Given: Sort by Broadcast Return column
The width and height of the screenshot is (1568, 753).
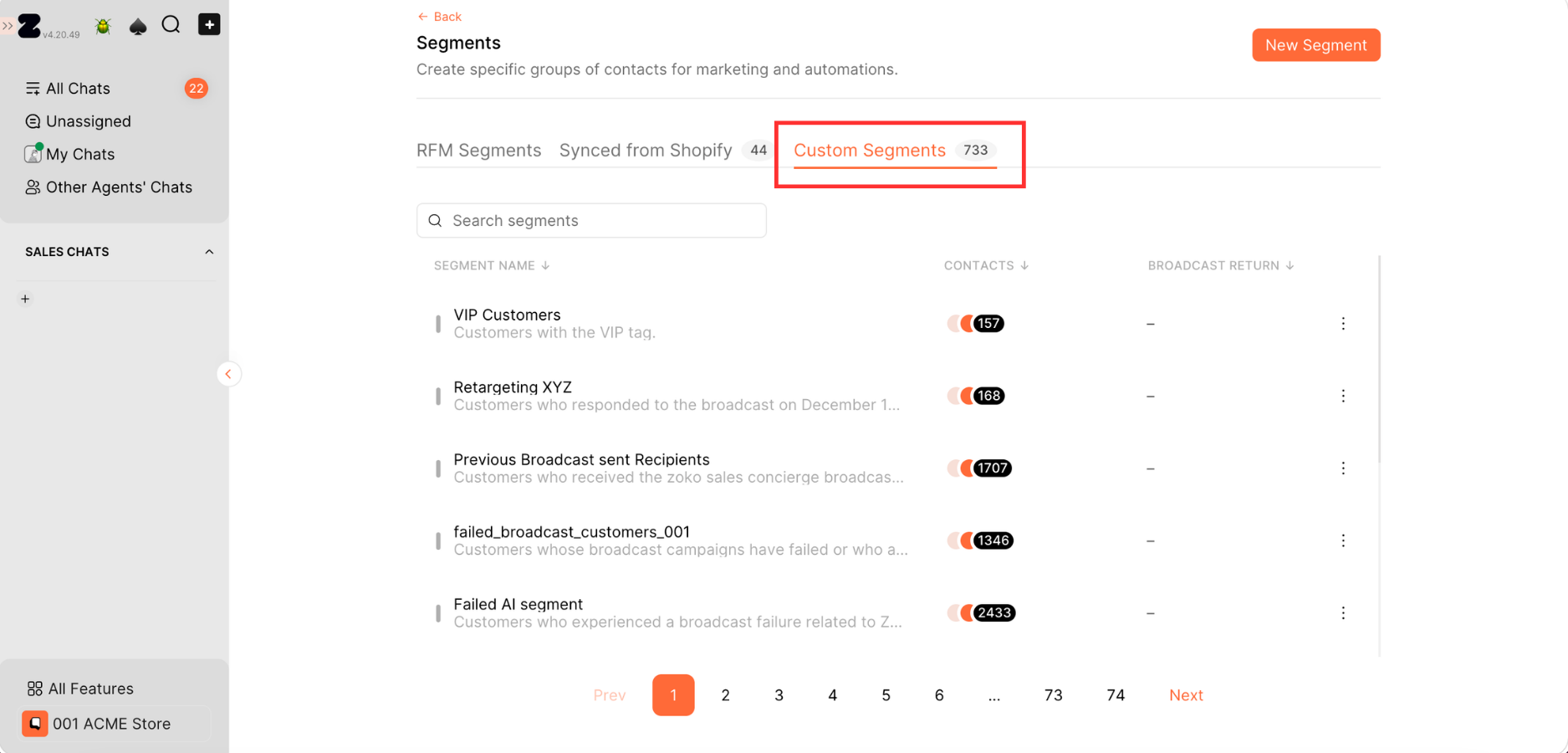Looking at the screenshot, I should click(x=1221, y=265).
